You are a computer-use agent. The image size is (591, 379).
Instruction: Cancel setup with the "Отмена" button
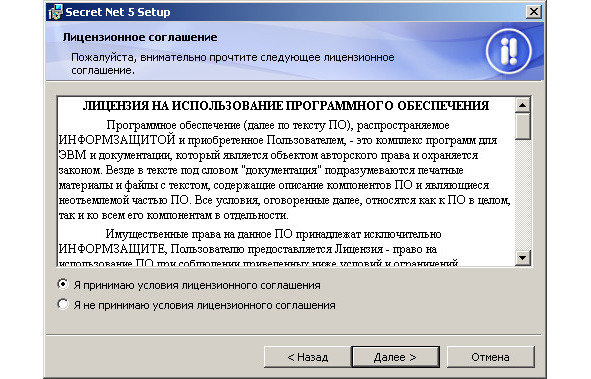pos(490,357)
